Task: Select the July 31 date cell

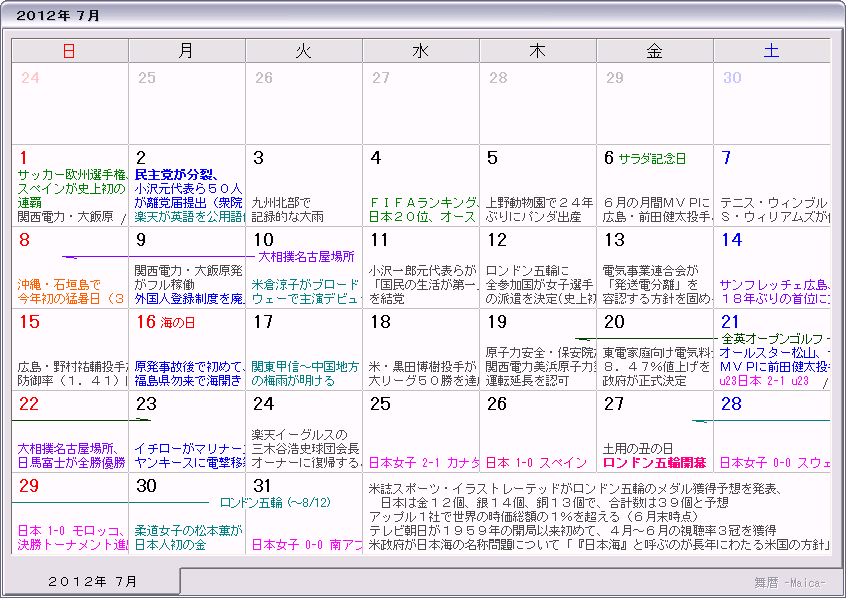Action: pyautogui.click(x=303, y=510)
